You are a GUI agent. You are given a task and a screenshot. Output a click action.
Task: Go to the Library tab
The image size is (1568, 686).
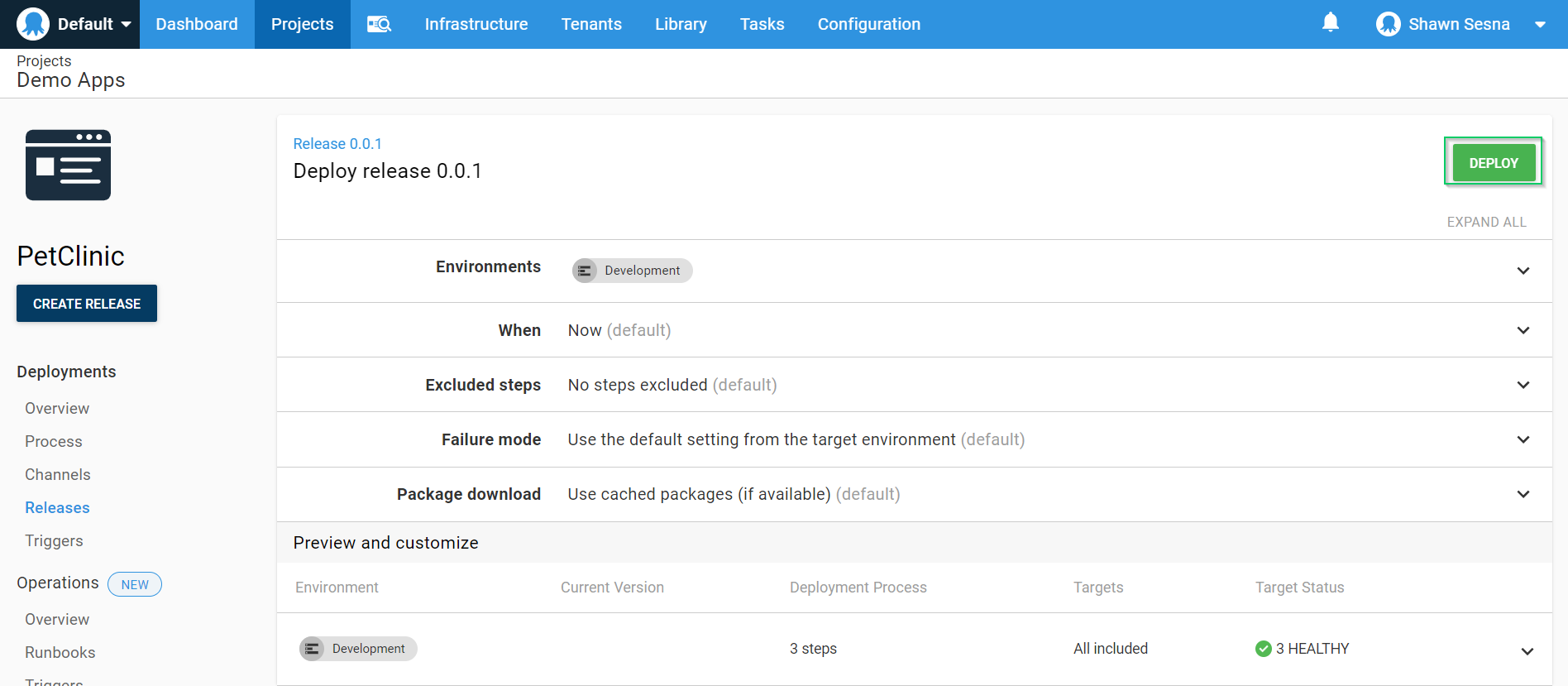(680, 24)
